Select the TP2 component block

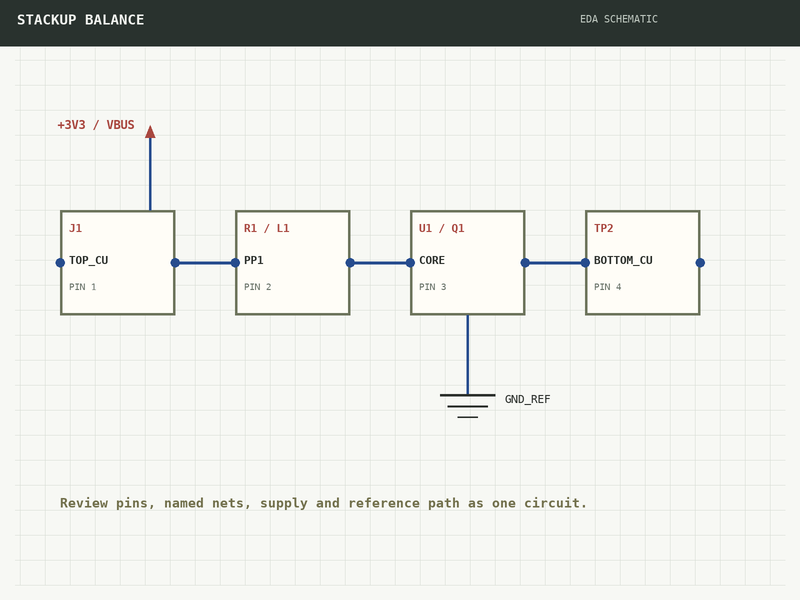point(643,263)
